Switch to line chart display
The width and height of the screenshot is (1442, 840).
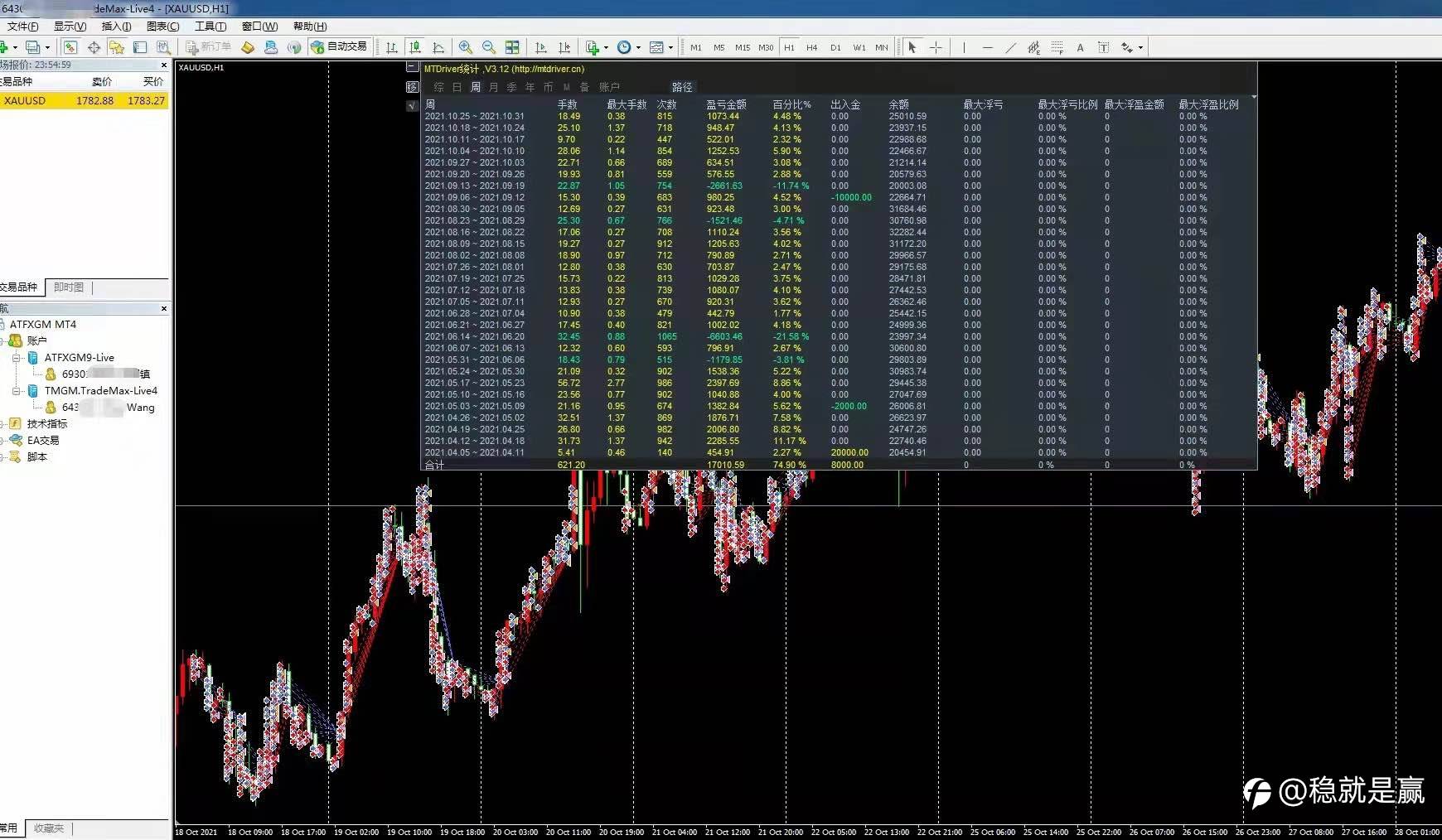(x=438, y=47)
